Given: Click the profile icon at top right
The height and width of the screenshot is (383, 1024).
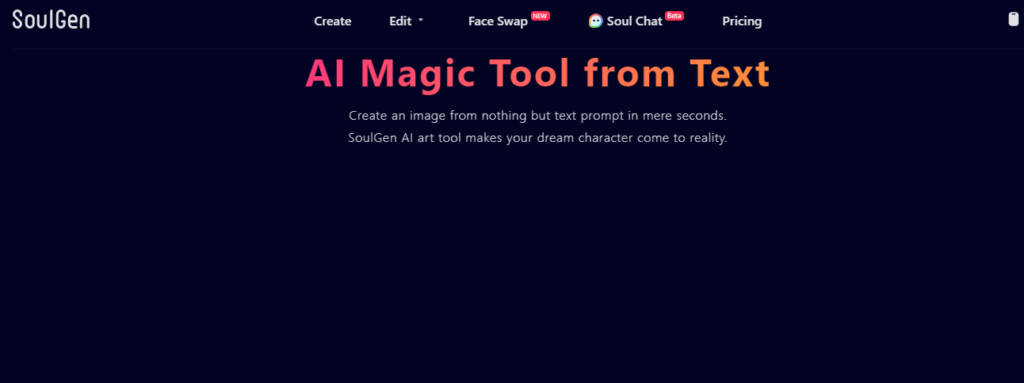Looking at the screenshot, I should (x=1014, y=19).
